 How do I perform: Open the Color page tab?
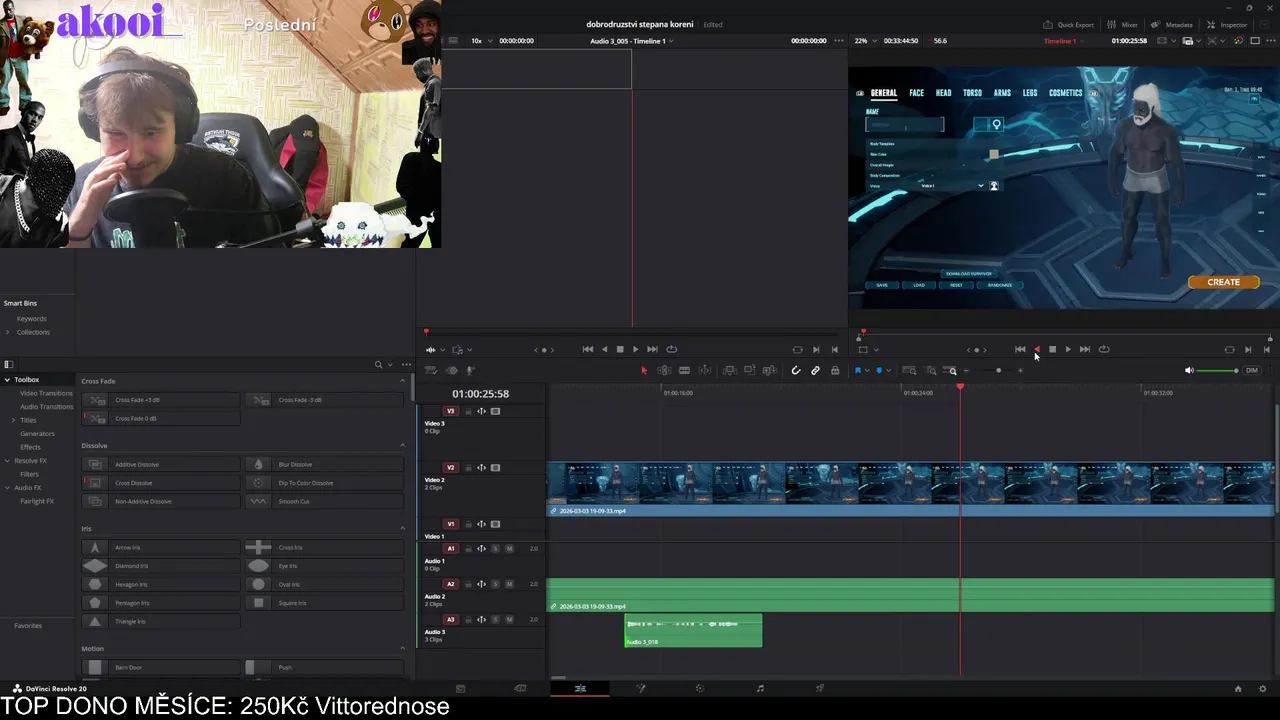(x=700, y=688)
